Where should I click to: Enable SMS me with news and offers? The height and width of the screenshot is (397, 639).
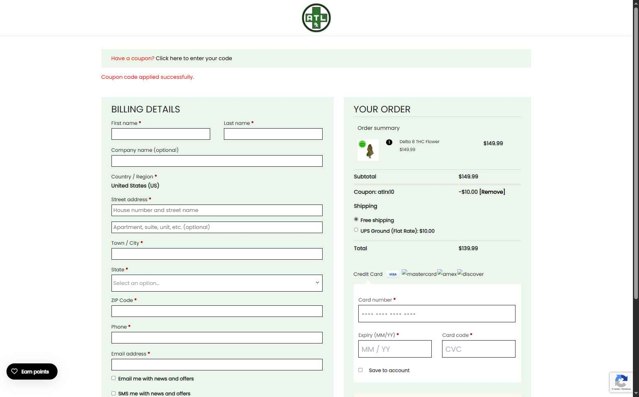click(x=114, y=393)
